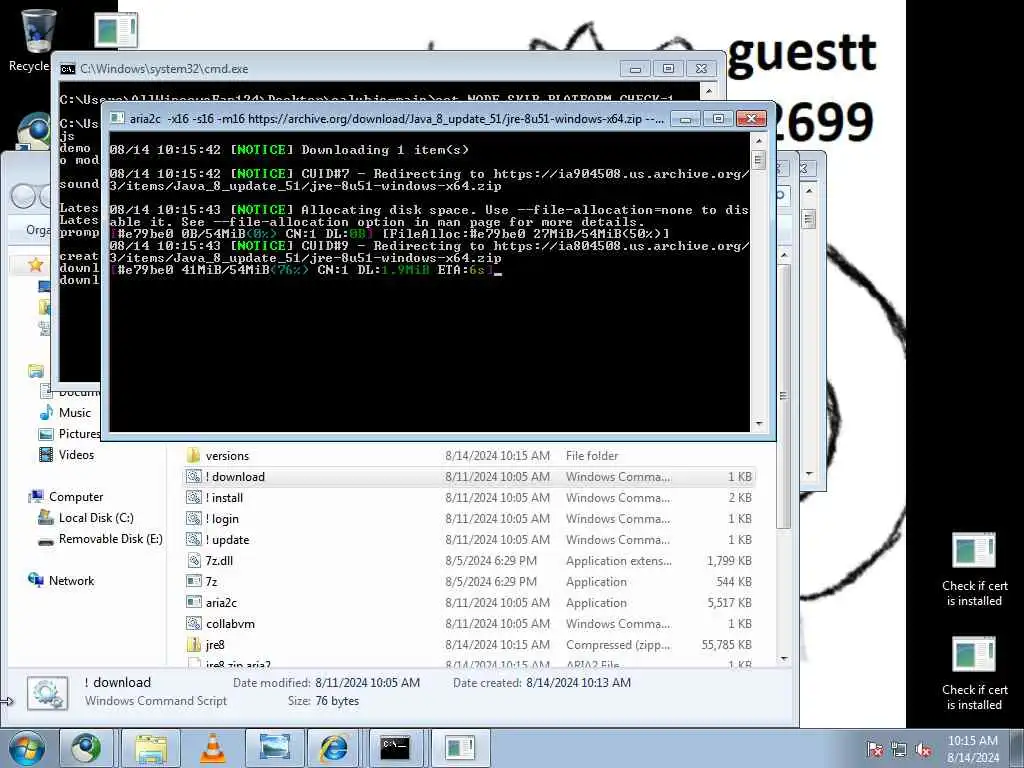
Task: Click scrollbar down arrow in Explorer file list
Action: pos(784,659)
